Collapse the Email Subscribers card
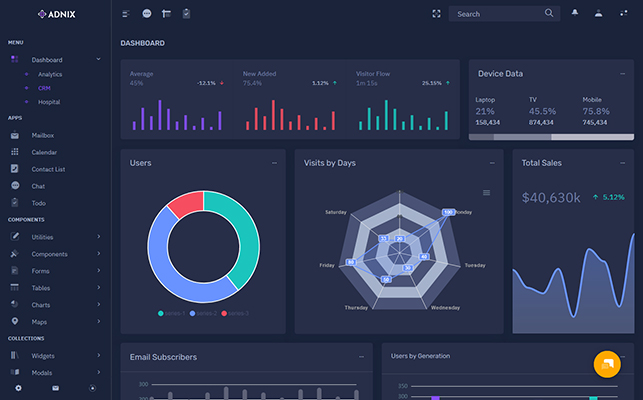This screenshot has width=643, height=400. tap(361, 357)
